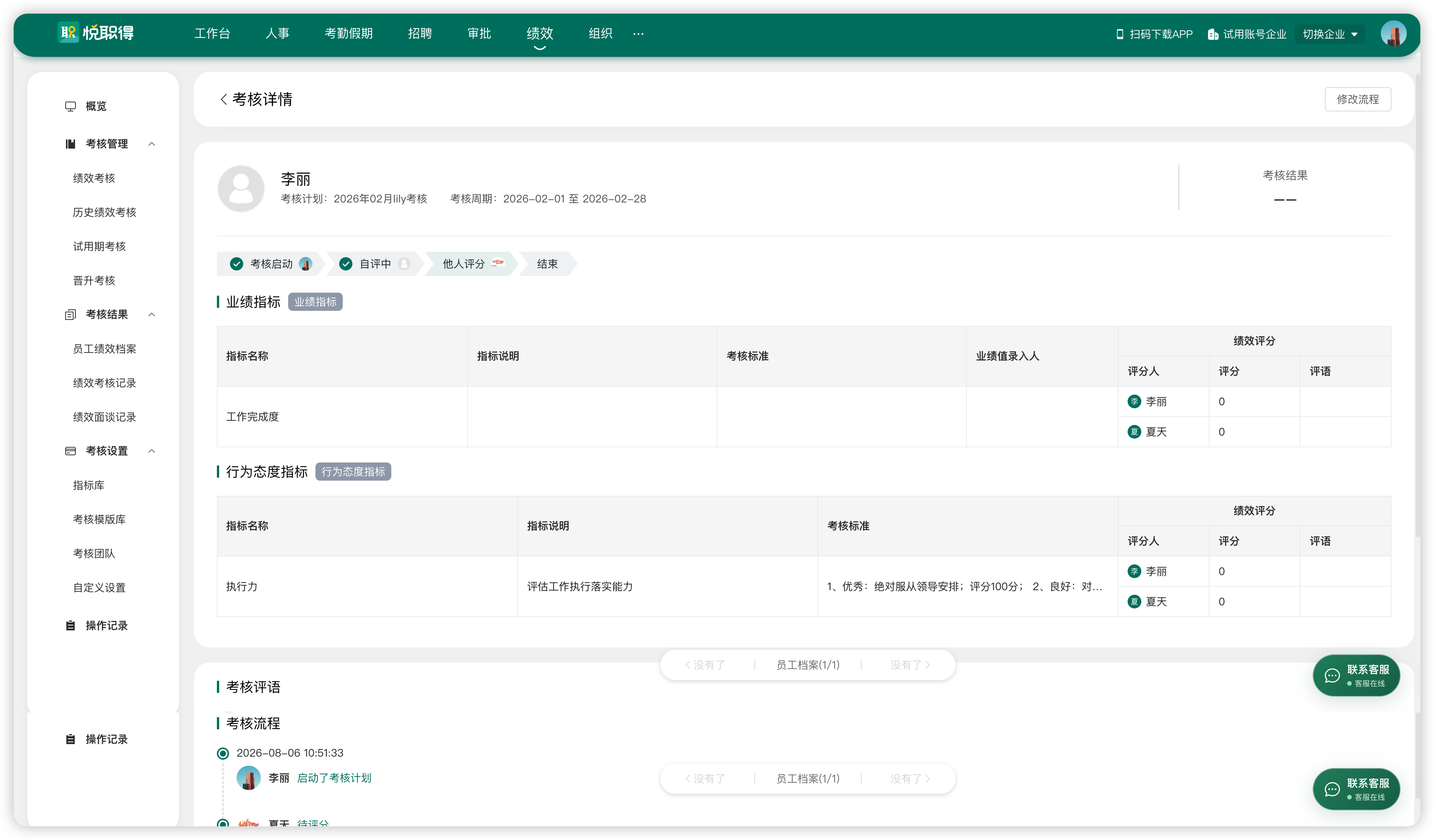Click avatar in 他人评分 step
The height and width of the screenshot is (840, 1434).
(498, 263)
